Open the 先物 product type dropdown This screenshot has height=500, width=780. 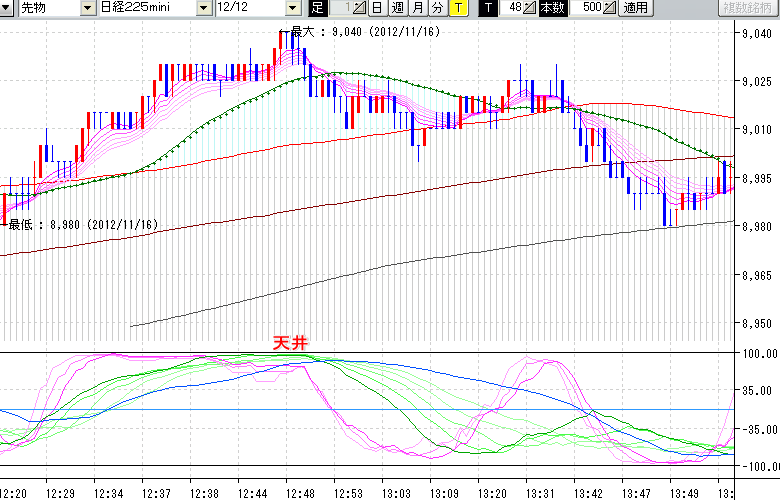[x=90, y=8]
